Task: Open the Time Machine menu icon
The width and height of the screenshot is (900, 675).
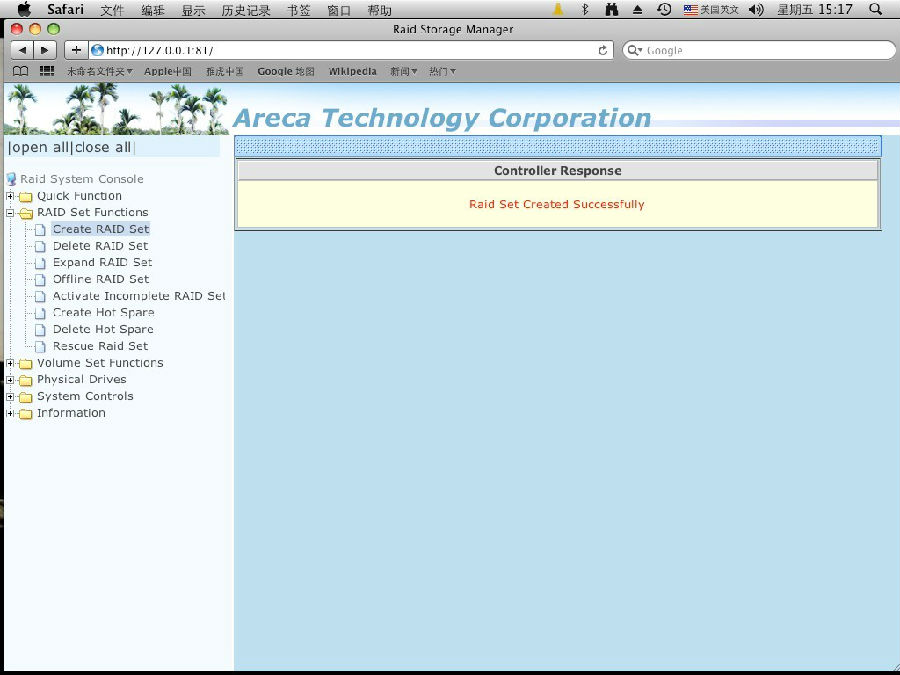Action: tap(664, 9)
